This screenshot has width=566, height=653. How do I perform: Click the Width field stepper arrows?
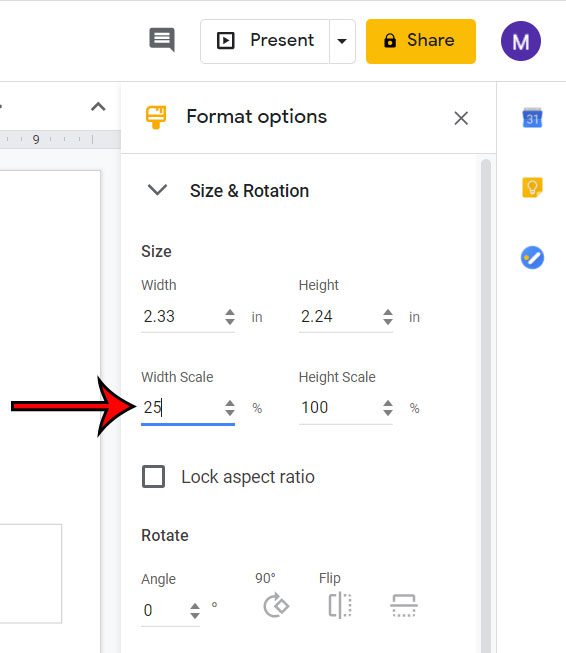230,317
